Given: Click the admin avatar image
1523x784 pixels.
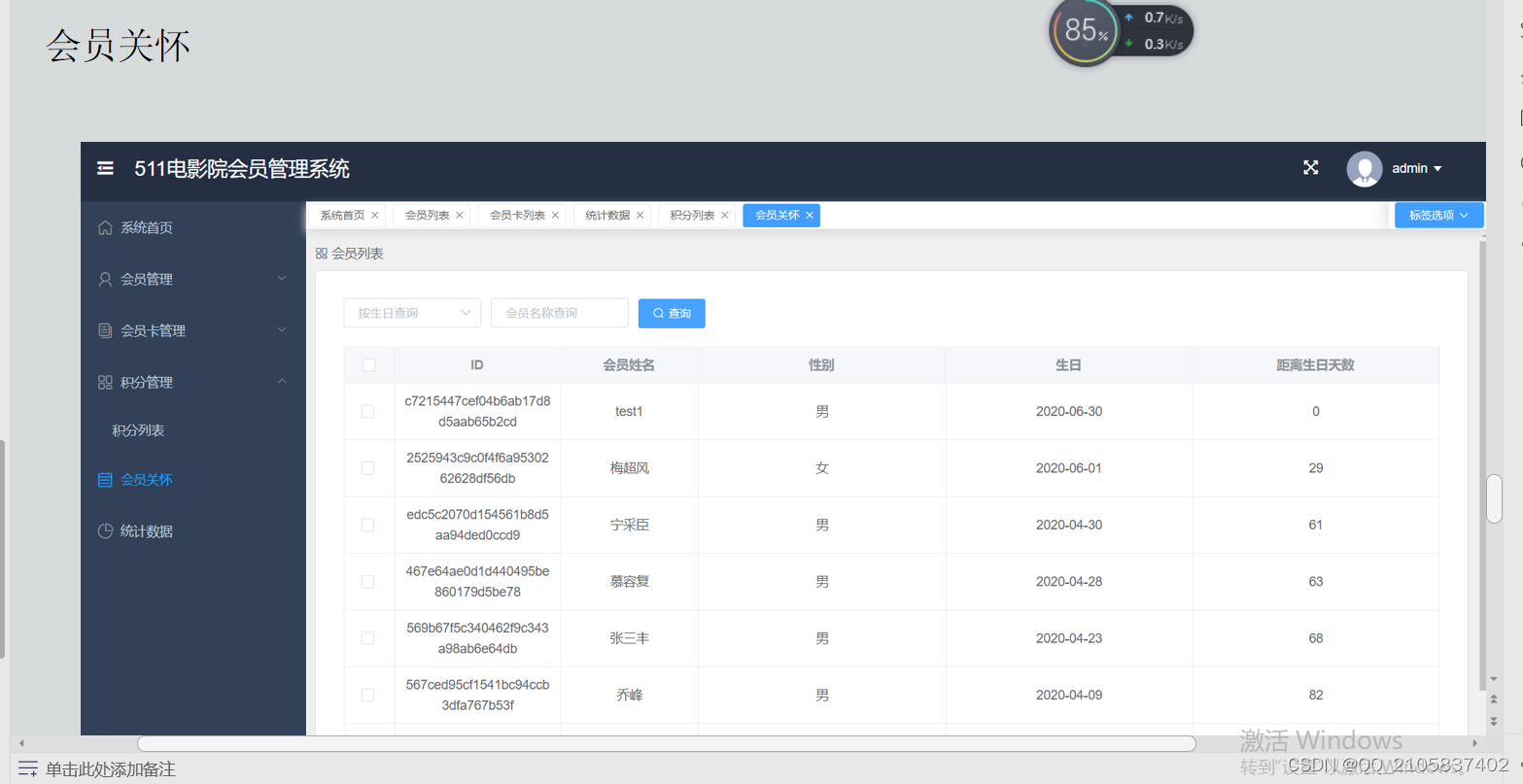Looking at the screenshot, I should [x=1364, y=169].
